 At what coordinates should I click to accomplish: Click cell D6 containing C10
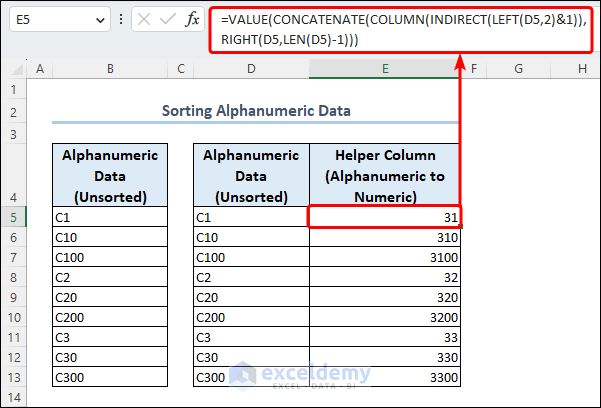[251, 237]
